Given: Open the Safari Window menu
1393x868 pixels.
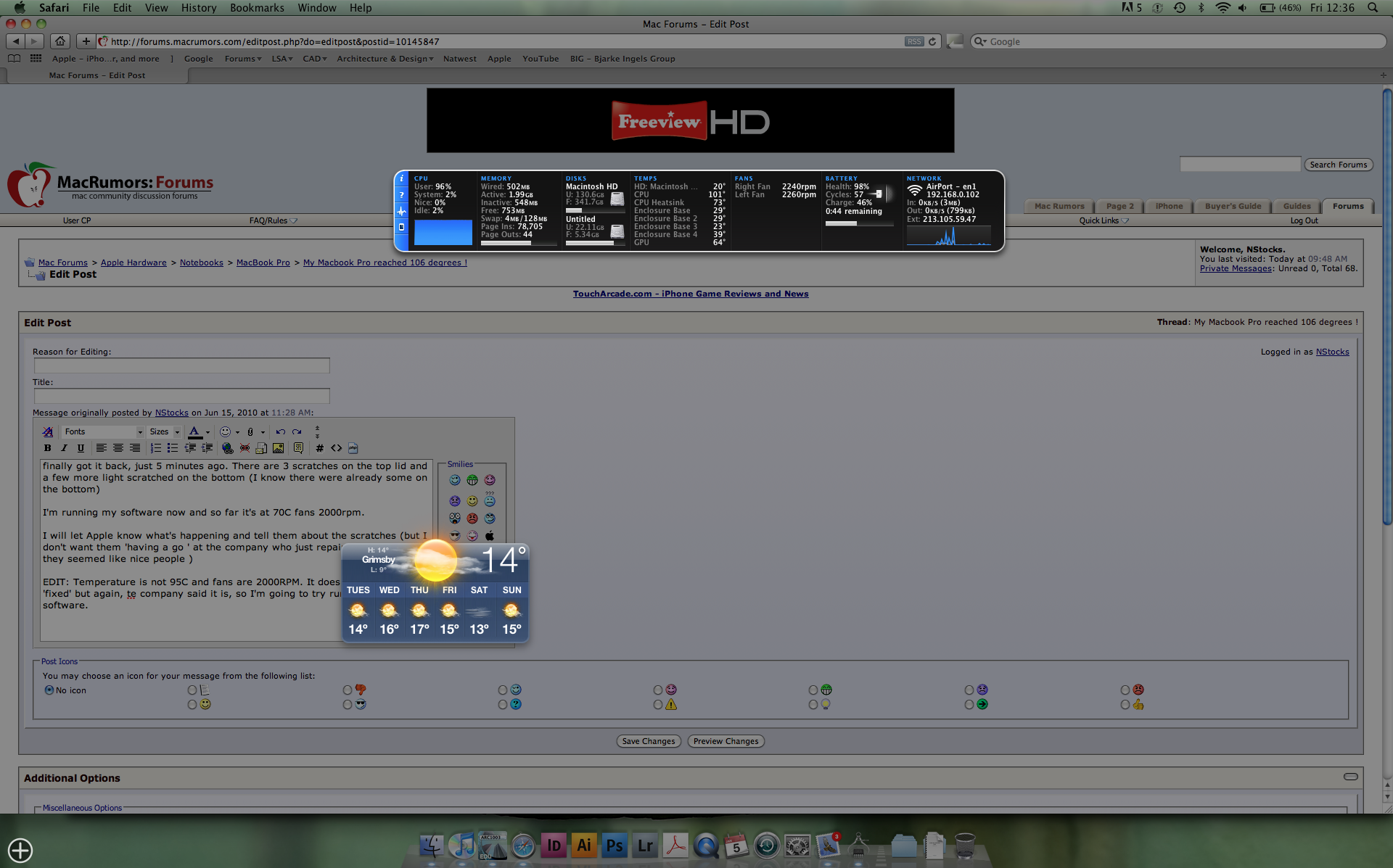Looking at the screenshot, I should [317, 7].
